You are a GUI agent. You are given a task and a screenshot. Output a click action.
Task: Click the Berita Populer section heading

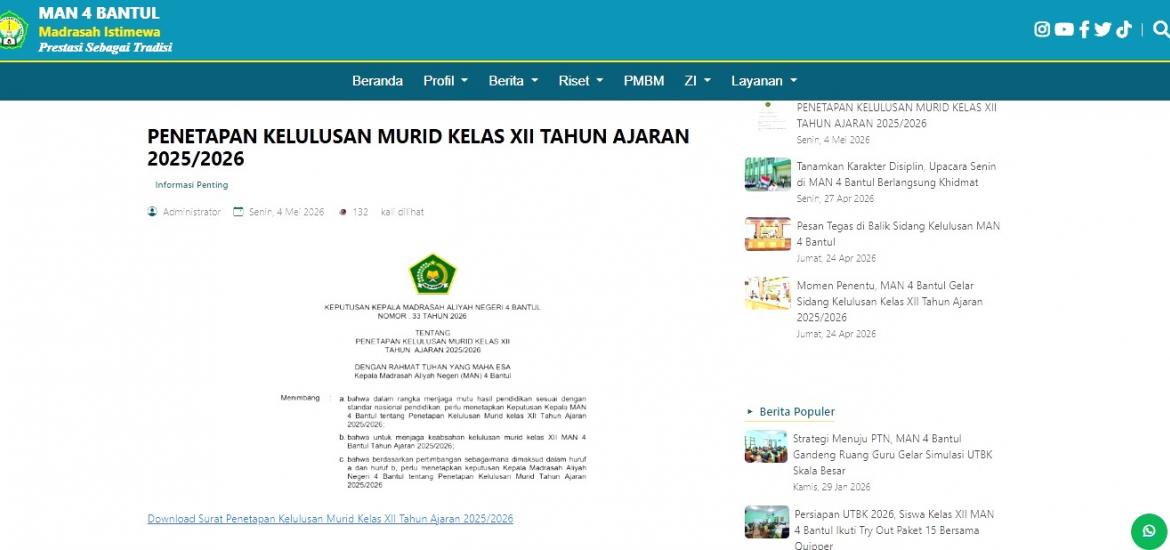pos(797,411)
